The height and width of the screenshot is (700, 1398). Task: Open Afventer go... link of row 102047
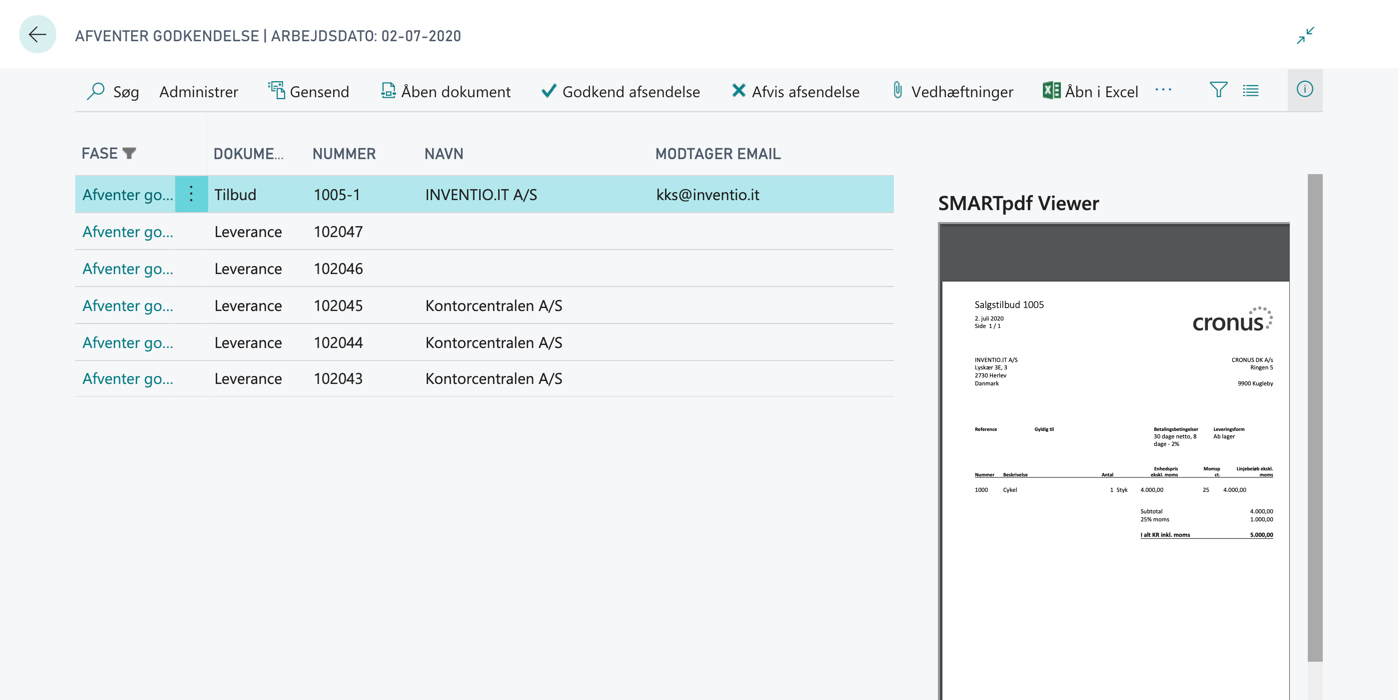point(128,231)
